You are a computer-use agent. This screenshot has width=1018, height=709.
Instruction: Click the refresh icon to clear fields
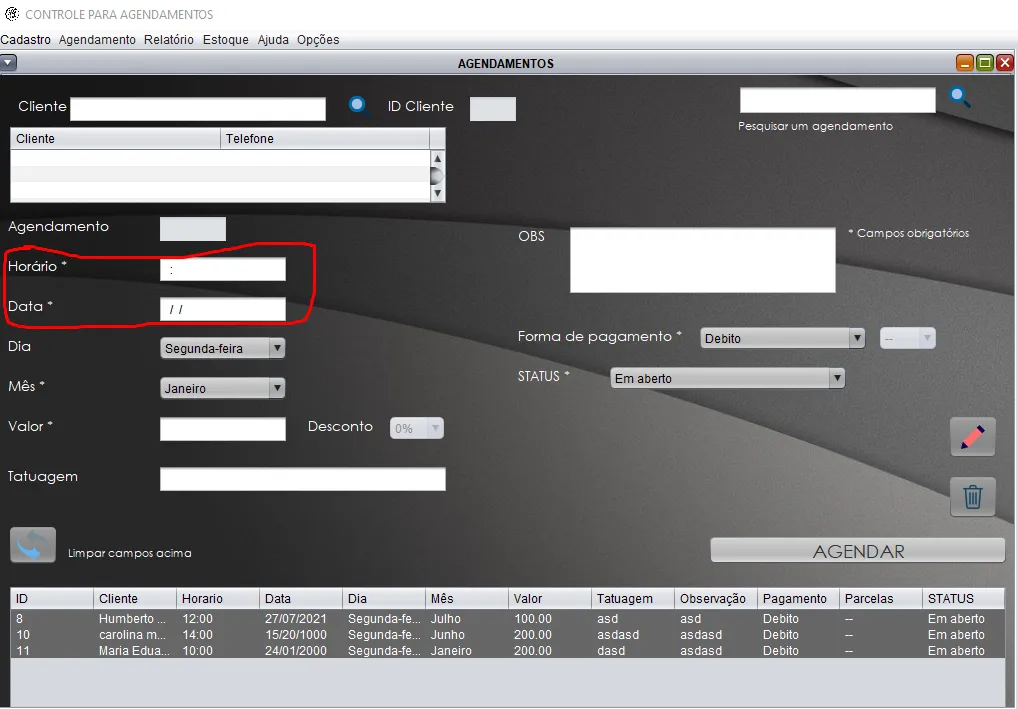(33, 545)
